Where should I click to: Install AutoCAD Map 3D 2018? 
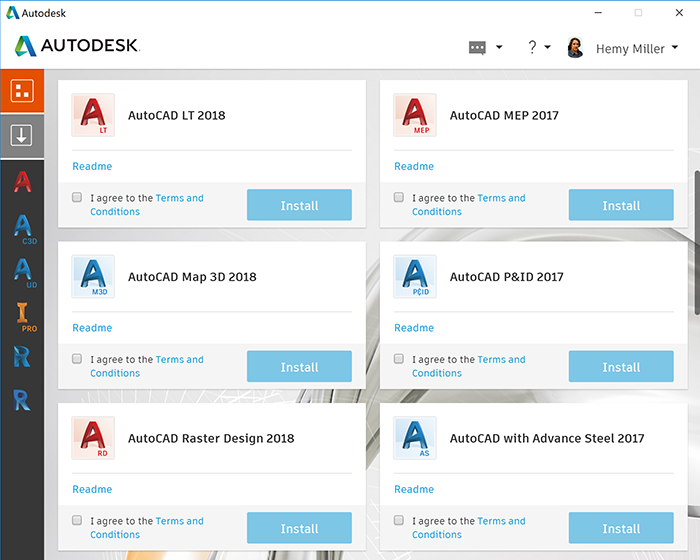pos(299,367)
